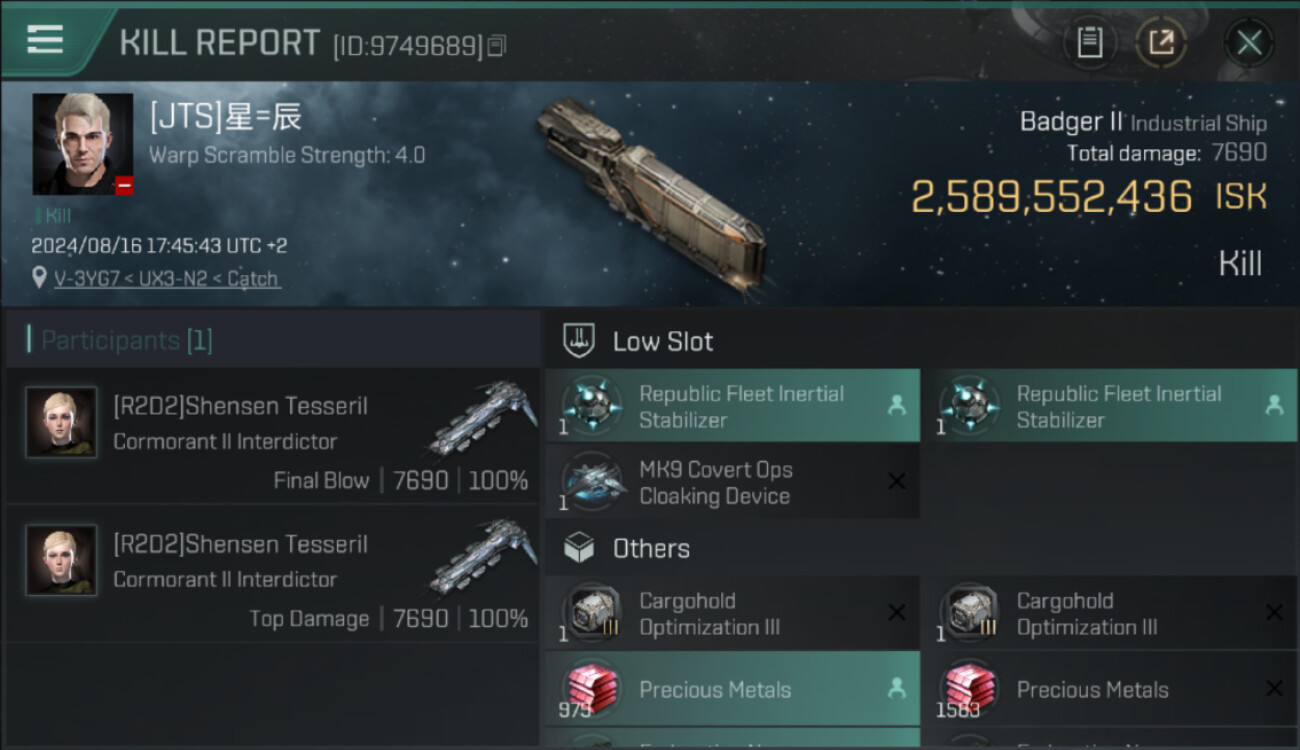Inspect the Badger II ship image
Screen dimensions: 1300x750
pos(652,190)
